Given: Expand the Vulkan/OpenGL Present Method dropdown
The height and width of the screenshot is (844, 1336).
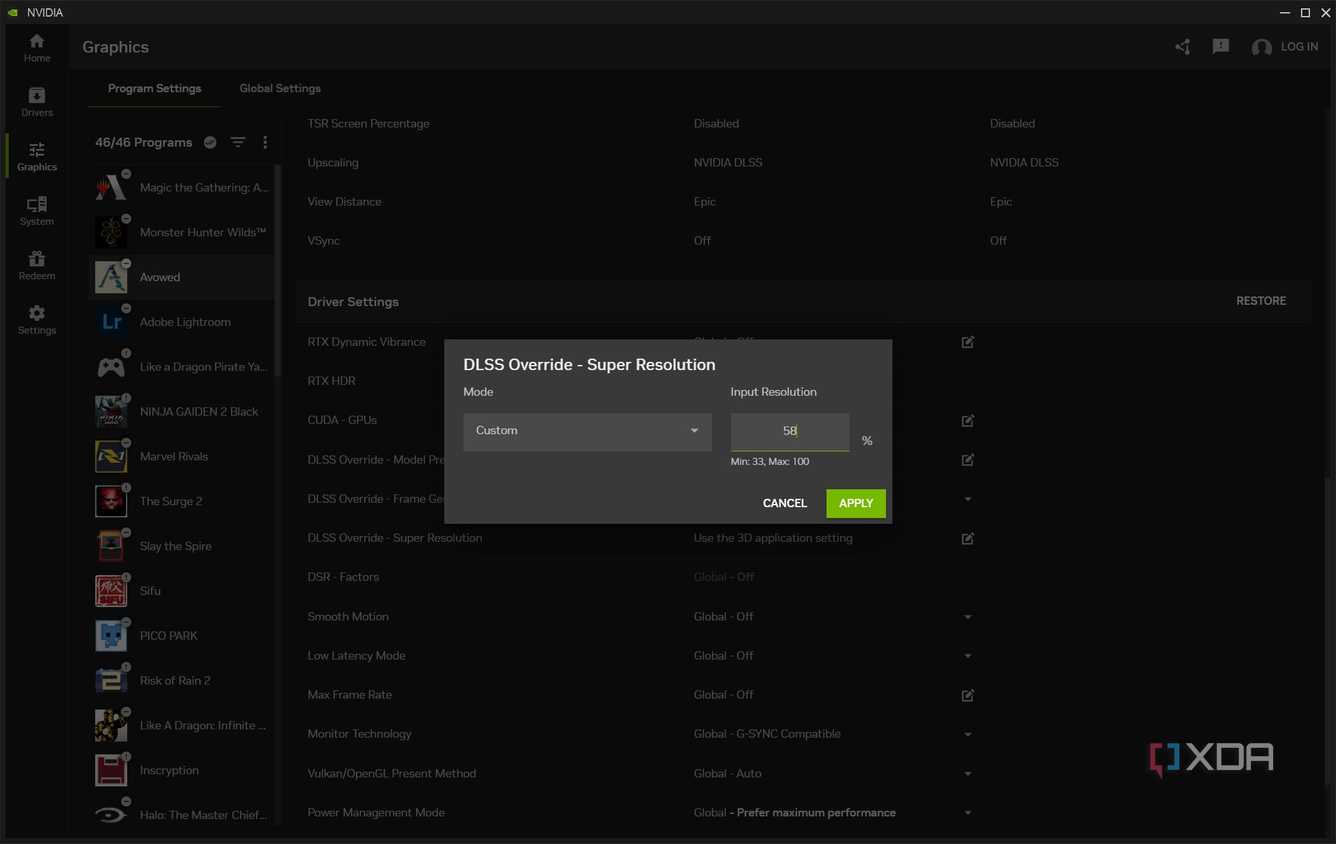Looking at the screenshot, I should [x=968, y=774].
